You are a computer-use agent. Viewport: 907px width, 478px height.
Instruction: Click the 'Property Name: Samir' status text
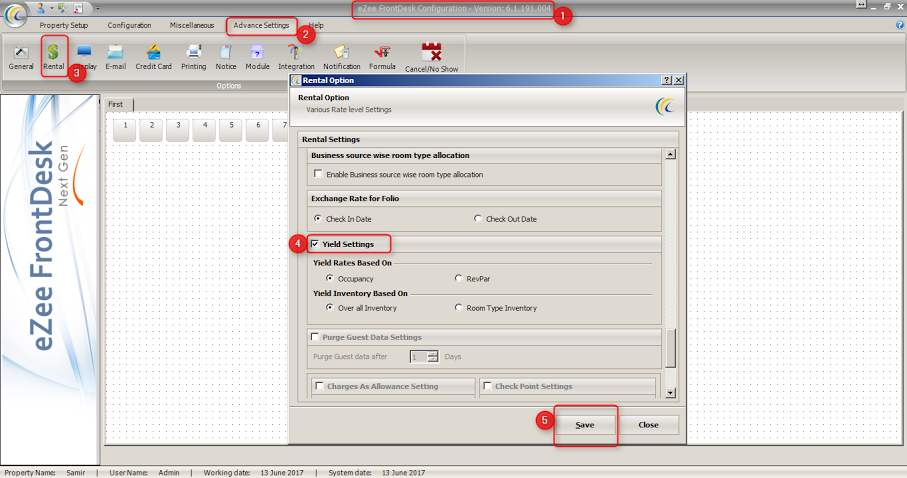(x=45, y=473)
